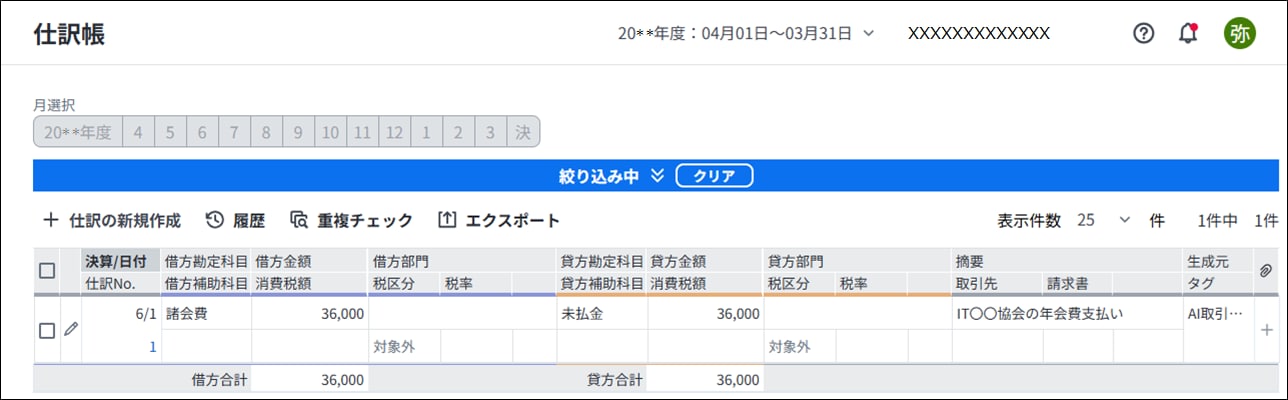Screen dimensions: 1288x400
Task: Expand the fiscal year period dropdown
Action: pyautogui.click(x=745, y=33)
